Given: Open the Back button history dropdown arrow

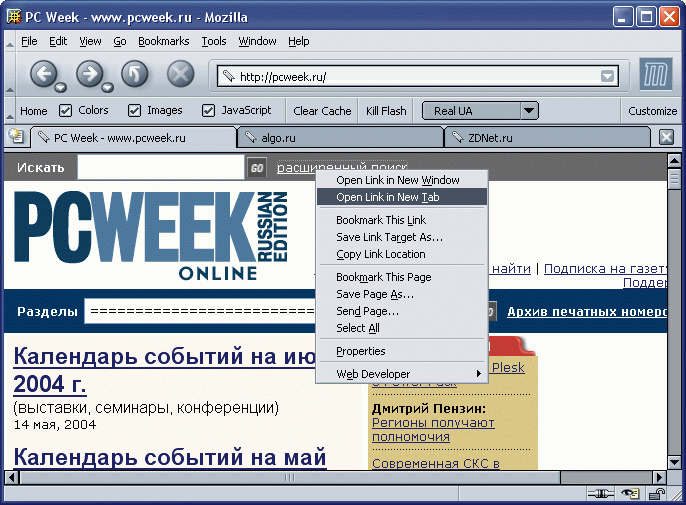Looking at the screenshot, I should tap(60, 88).
